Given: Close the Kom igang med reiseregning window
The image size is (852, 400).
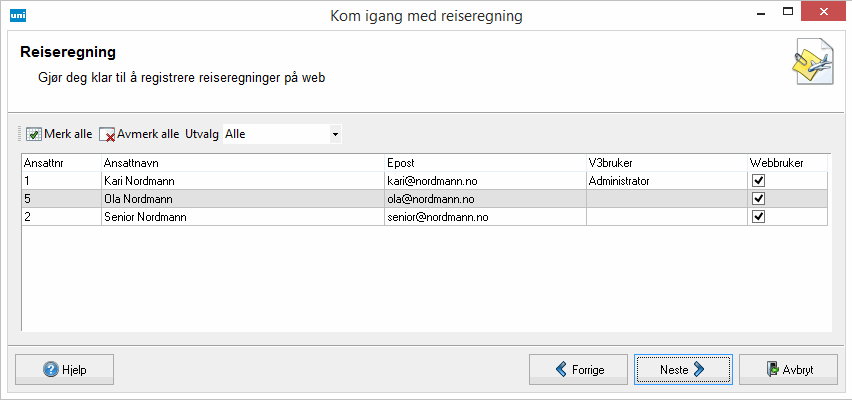Looking at the screenshot, I should point(824,13).
